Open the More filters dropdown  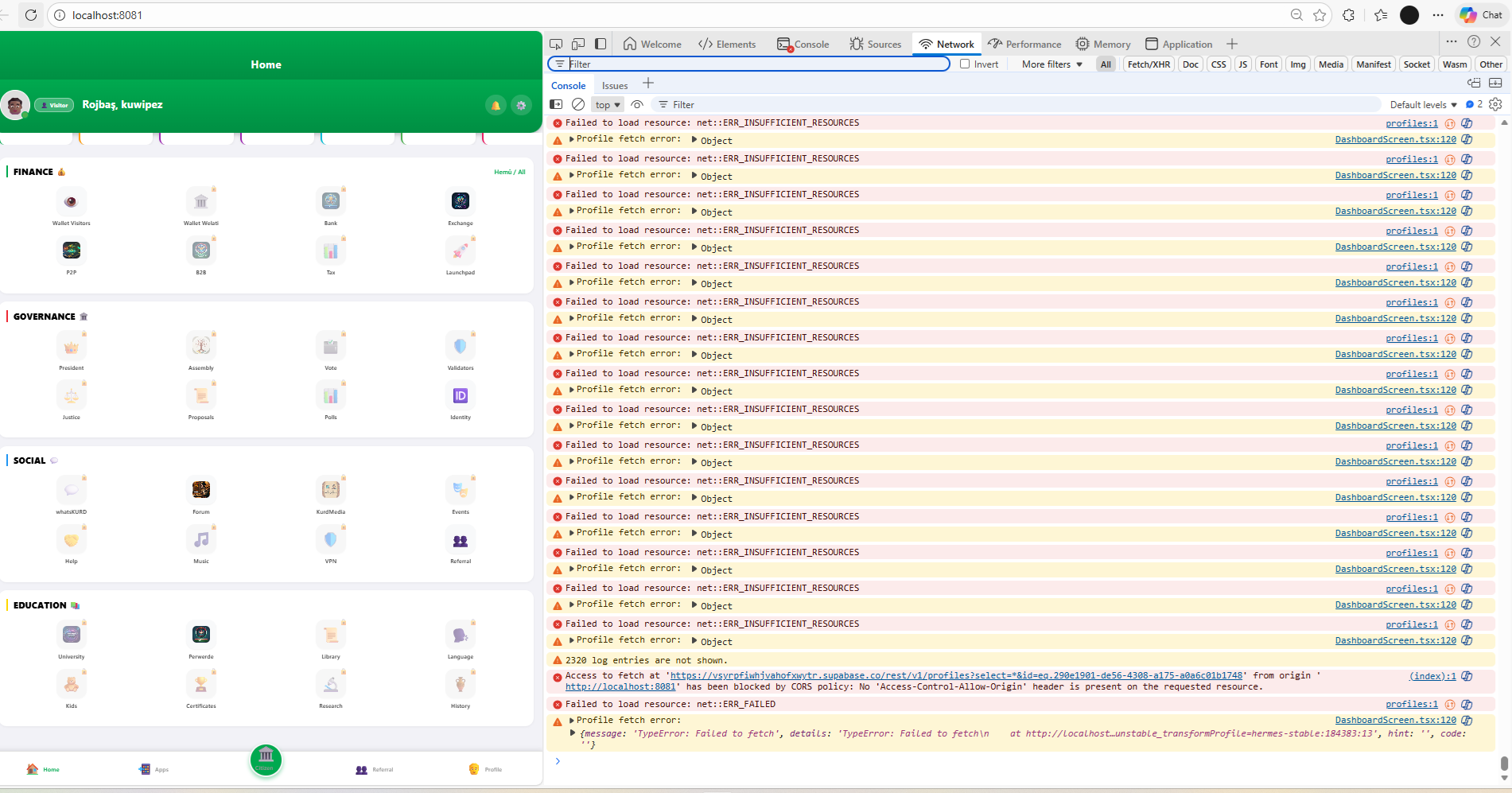point(1051,64)
